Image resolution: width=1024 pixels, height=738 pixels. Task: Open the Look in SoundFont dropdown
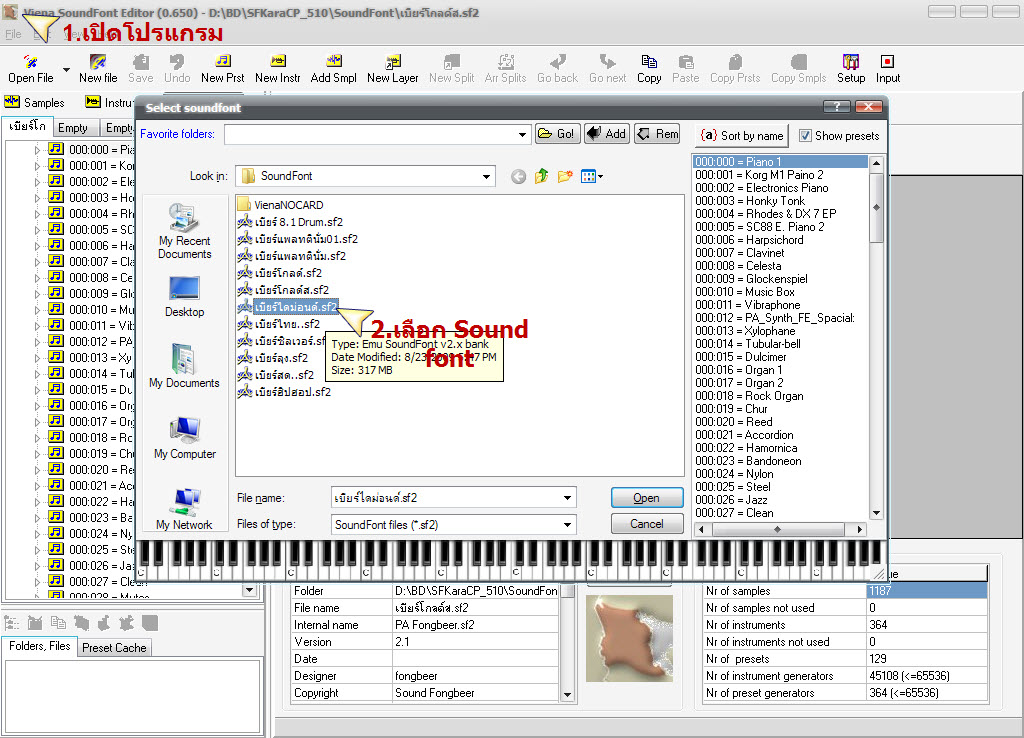(x=486, y=176)
